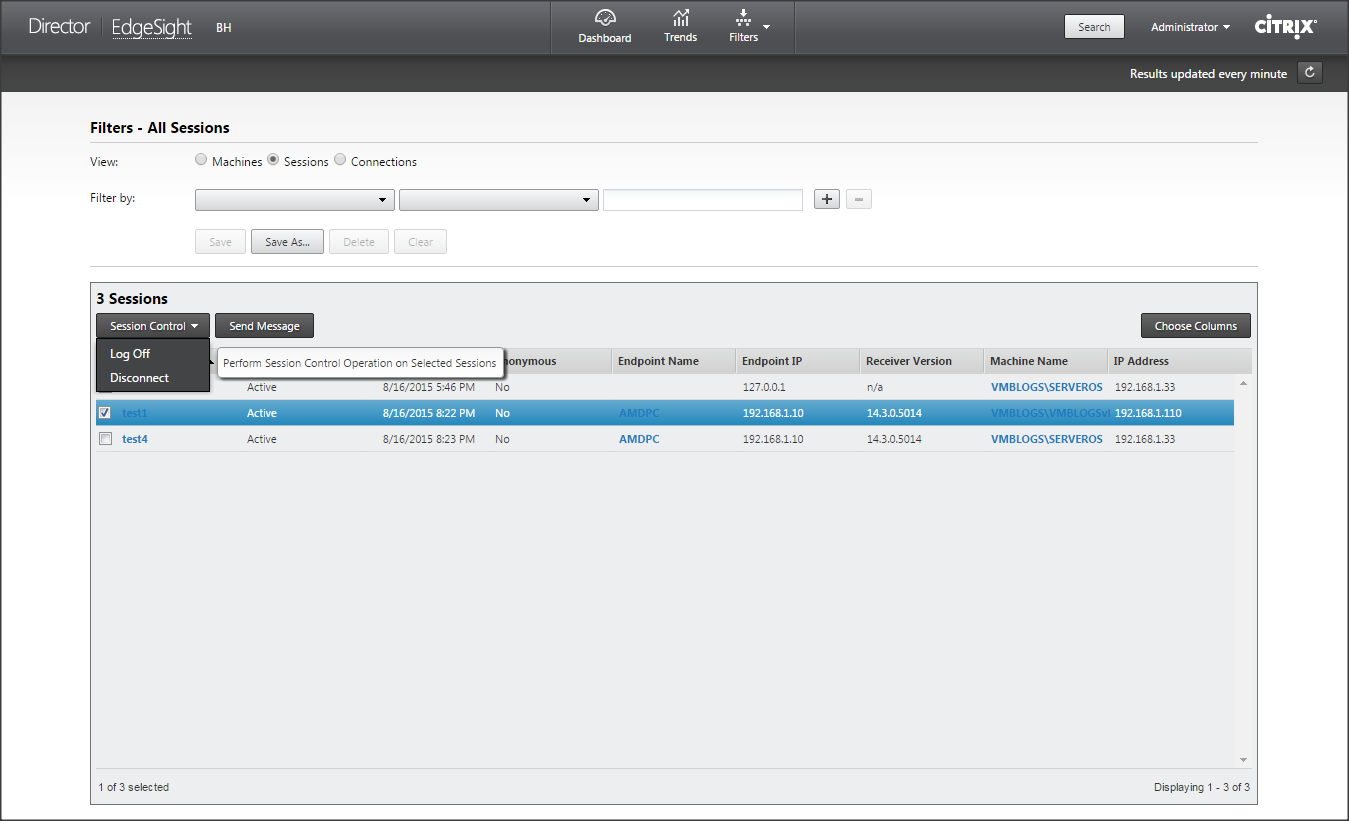Screen dimensions: 1349x821
Task: Click the refresh results icon
Action: [1309, 73]
